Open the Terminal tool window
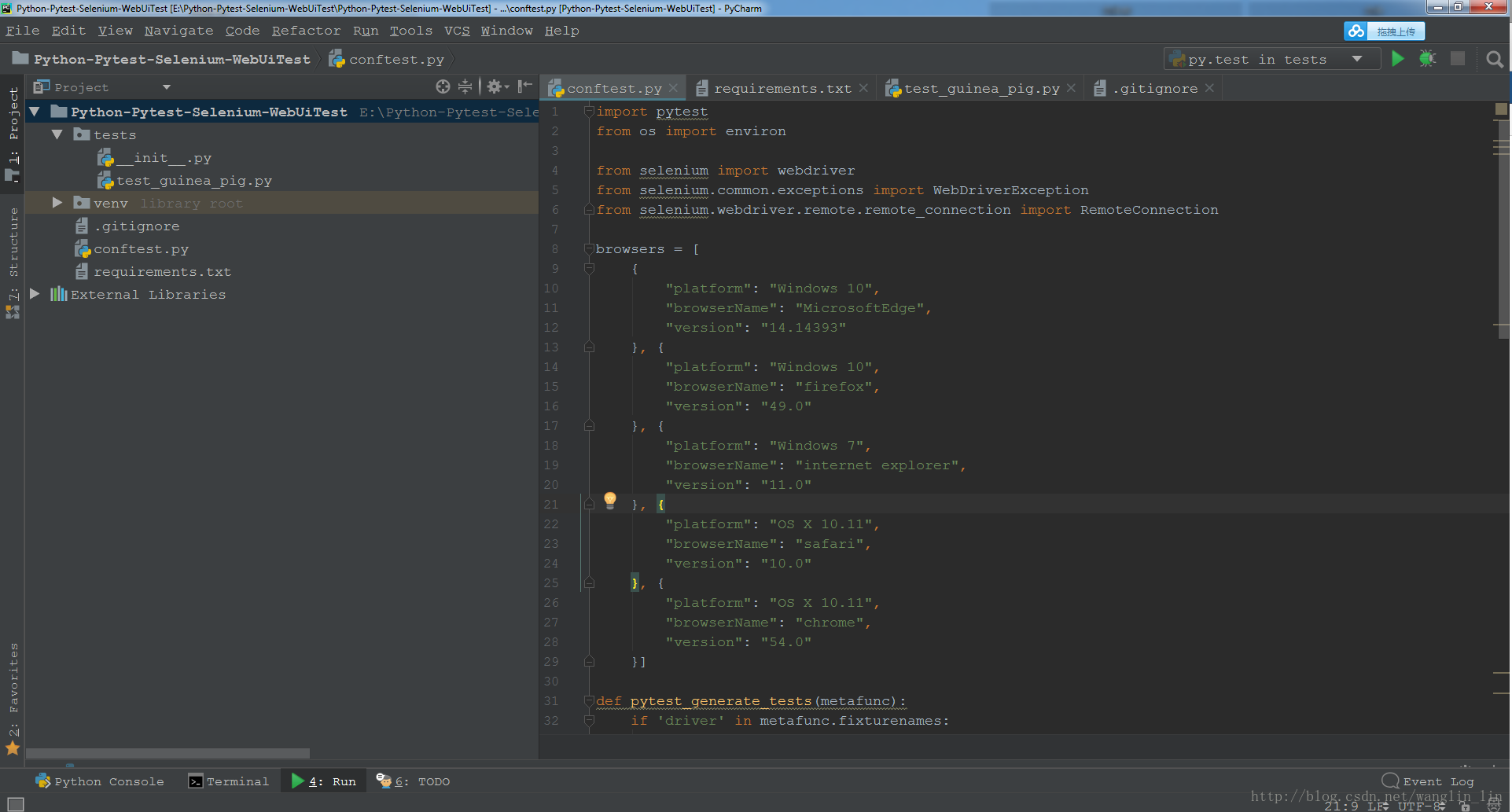Image resolution: width=1512 pixels, height=812 pixels. (x=229, y=781)
